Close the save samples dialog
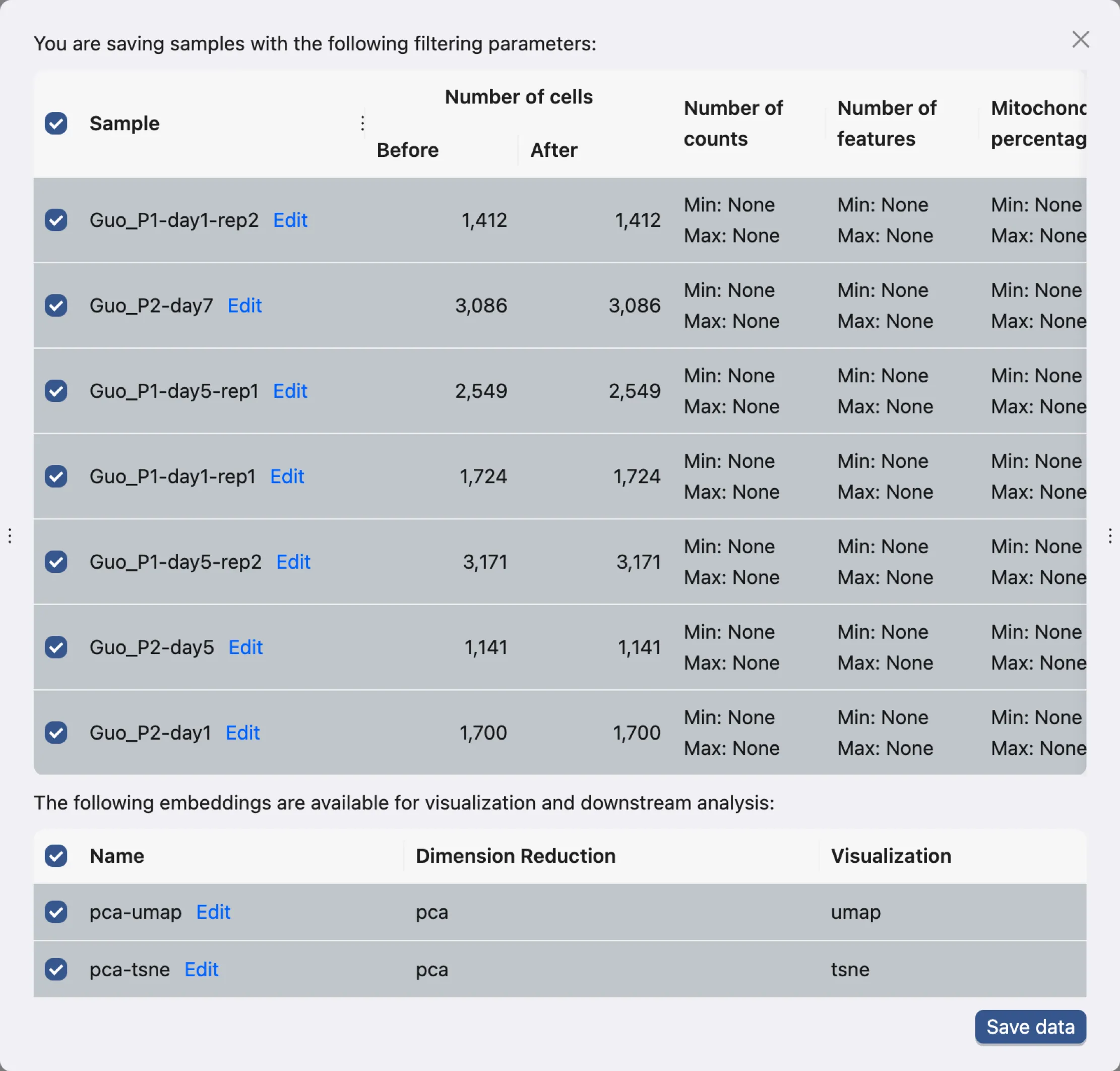This screenshot has width=1120, height=1071. [x=1080, y=40]
